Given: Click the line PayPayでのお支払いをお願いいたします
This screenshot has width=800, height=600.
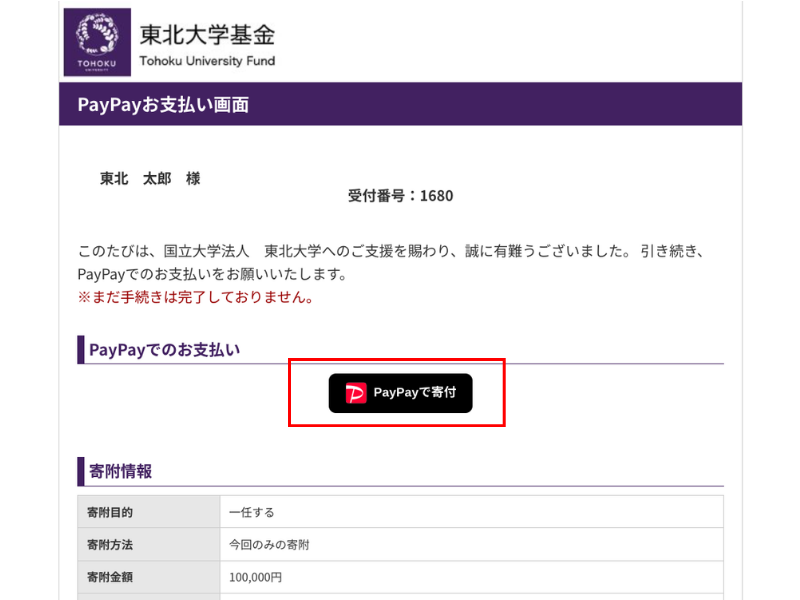Looking at the screenshot, I should [x=212, y=274].
